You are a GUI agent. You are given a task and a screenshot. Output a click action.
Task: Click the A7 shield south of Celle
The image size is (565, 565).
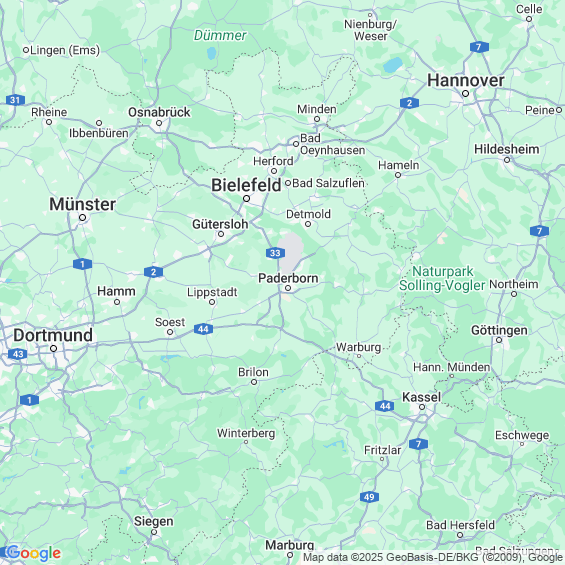coord(479,47)
